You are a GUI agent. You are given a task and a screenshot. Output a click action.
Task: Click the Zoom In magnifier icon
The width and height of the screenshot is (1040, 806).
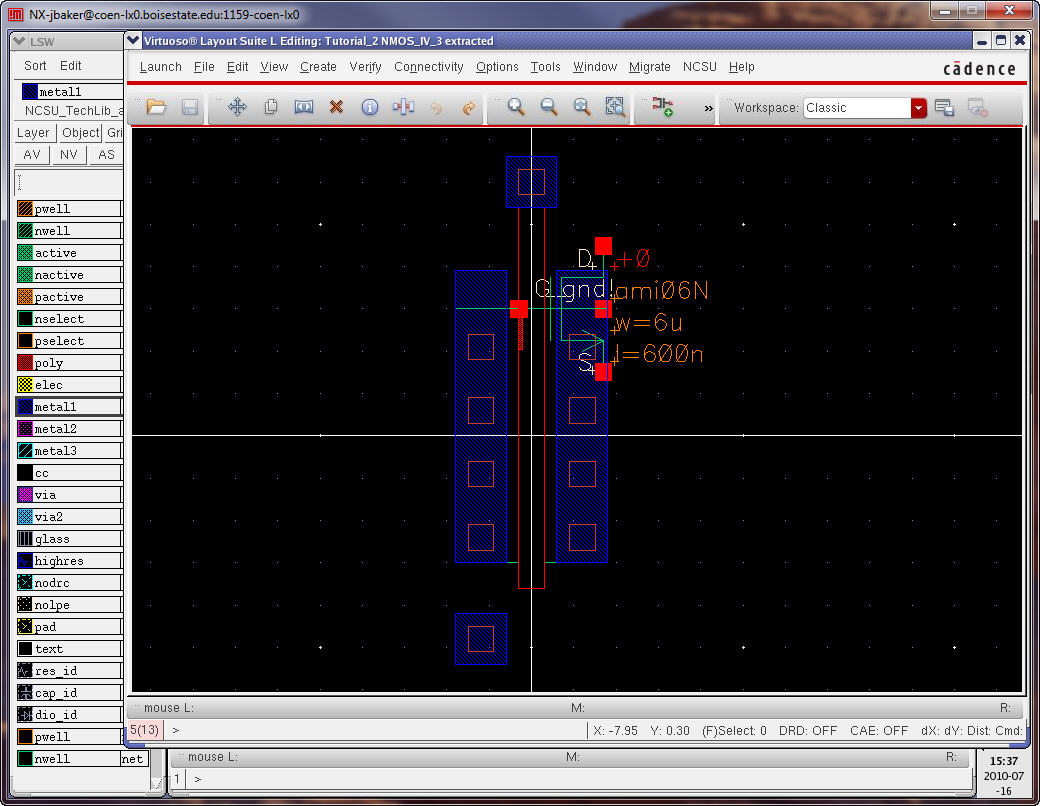(x=516, y=107)
